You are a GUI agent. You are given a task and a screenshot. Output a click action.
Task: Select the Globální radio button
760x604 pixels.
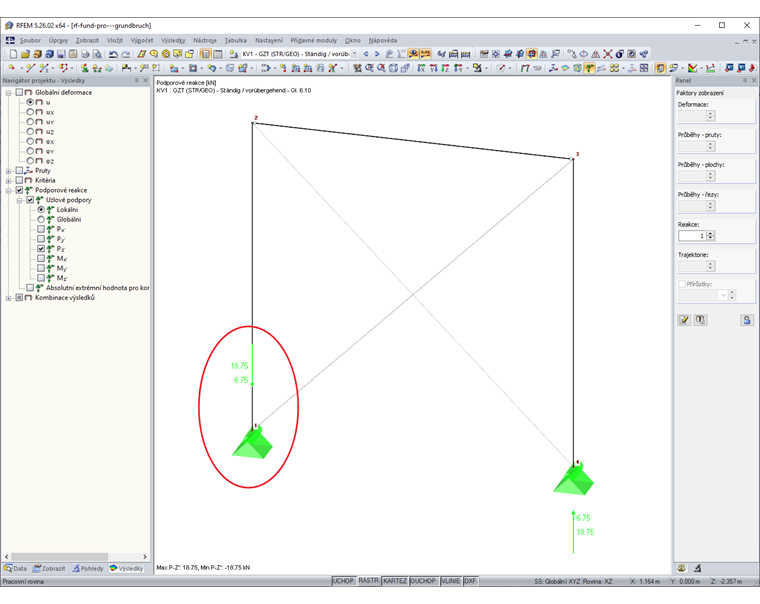(x=41, y=220)
